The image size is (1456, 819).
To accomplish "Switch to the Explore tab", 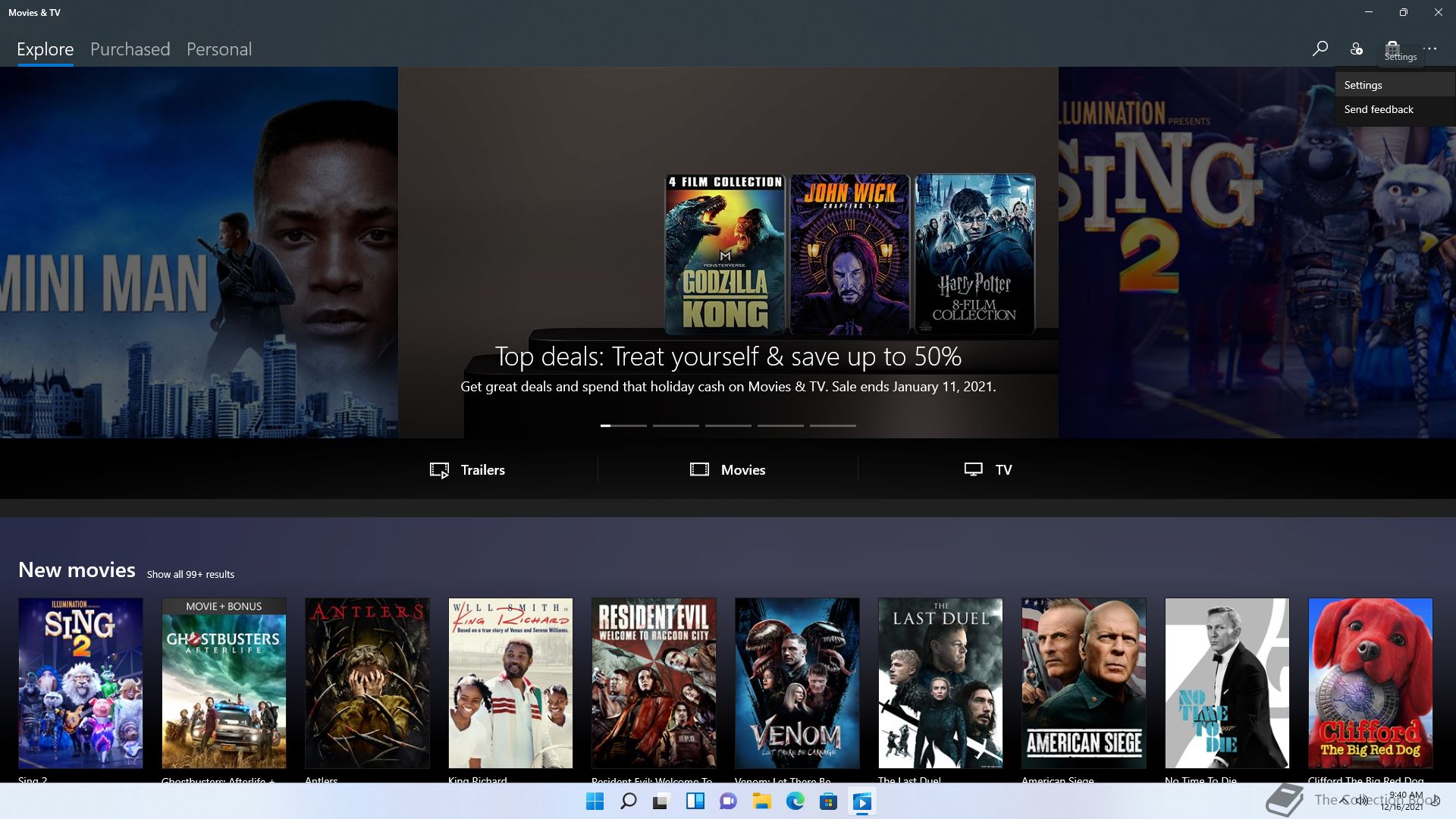I will 45,49.
